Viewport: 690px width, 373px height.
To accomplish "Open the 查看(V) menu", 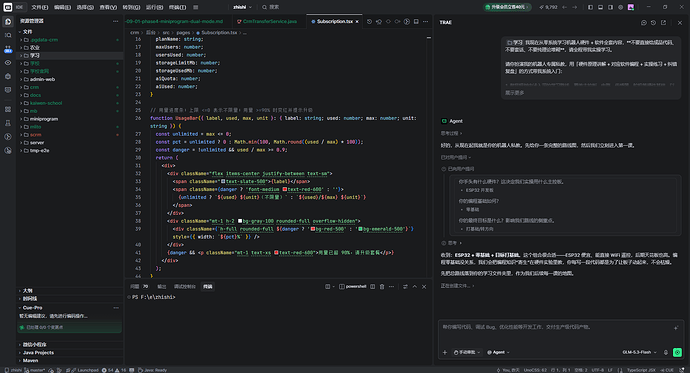I will pos(108,7).
